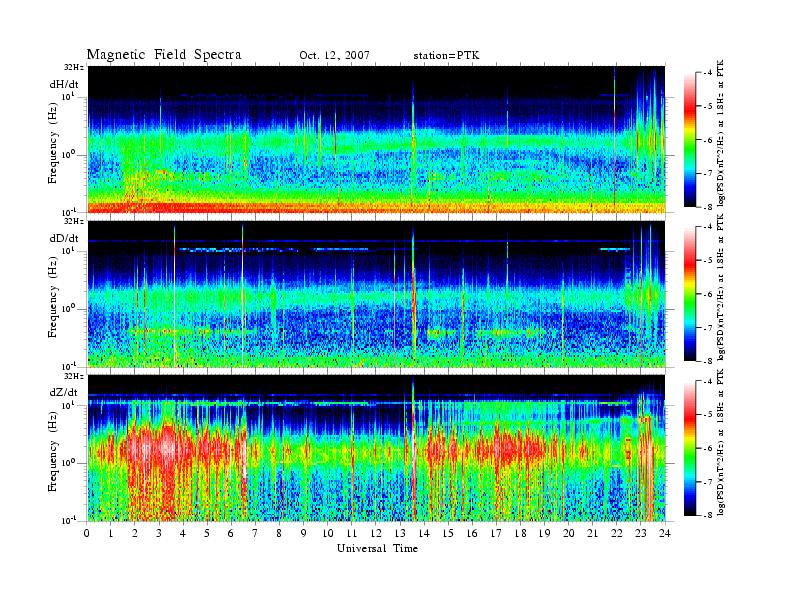The image size is (792, 612).
Task: Click hour tick '1' on time axis
Action: click(x=111, y=534)
